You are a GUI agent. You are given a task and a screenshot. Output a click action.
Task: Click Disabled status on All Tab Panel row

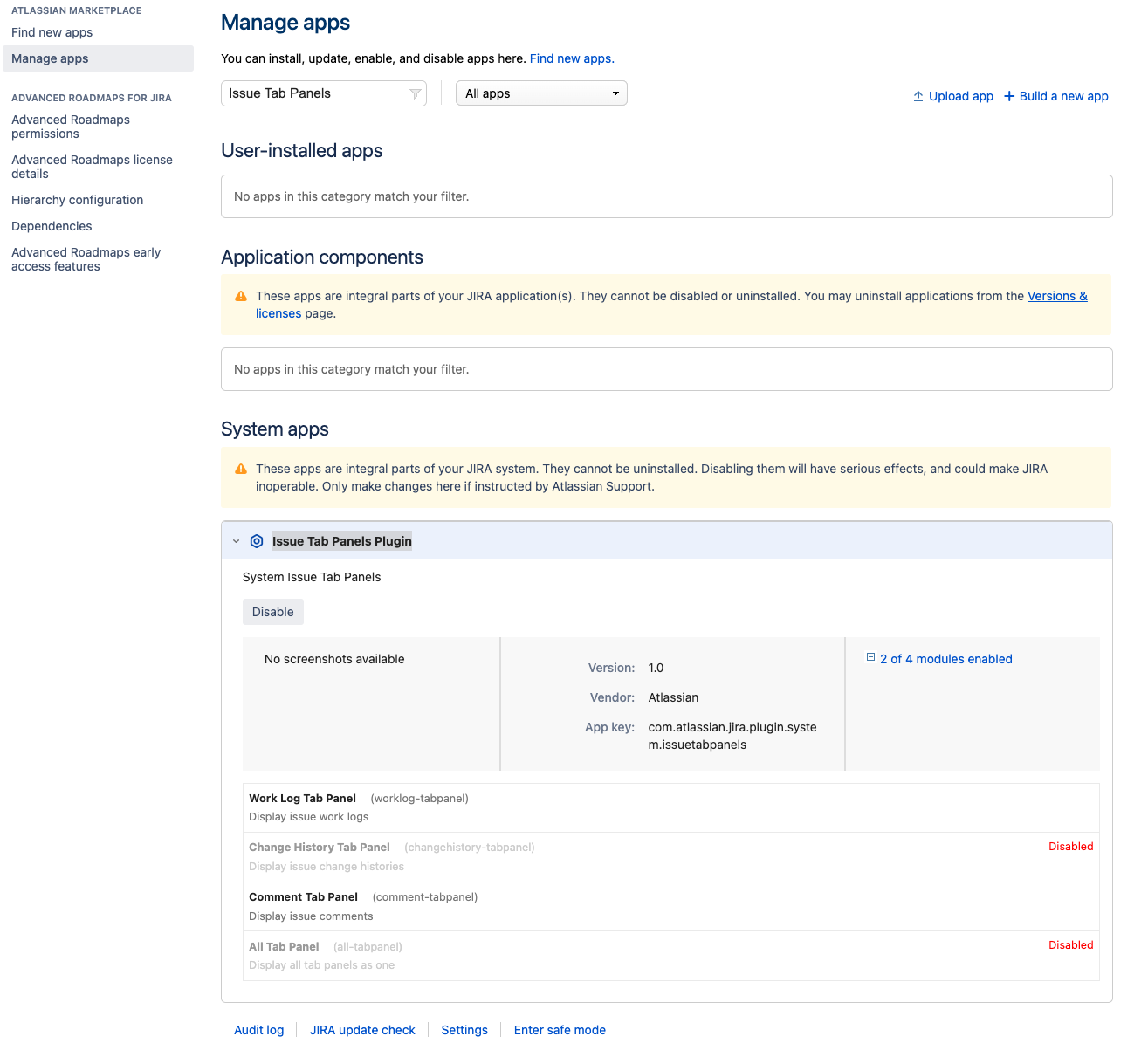click(1071, 945)
